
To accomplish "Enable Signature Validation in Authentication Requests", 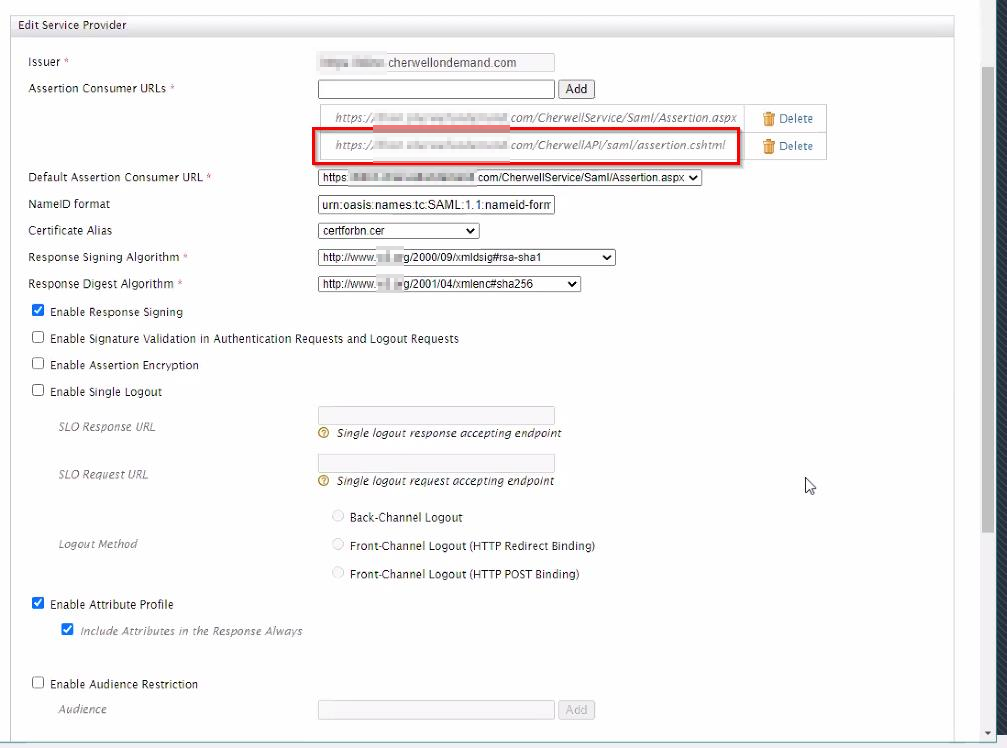I will pos(38,338).
